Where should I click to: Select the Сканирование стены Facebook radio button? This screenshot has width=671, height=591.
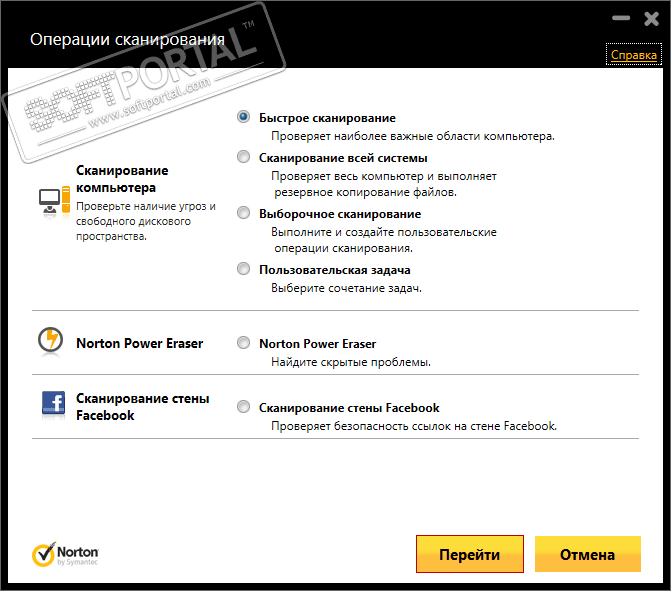[x=243, y=407]
